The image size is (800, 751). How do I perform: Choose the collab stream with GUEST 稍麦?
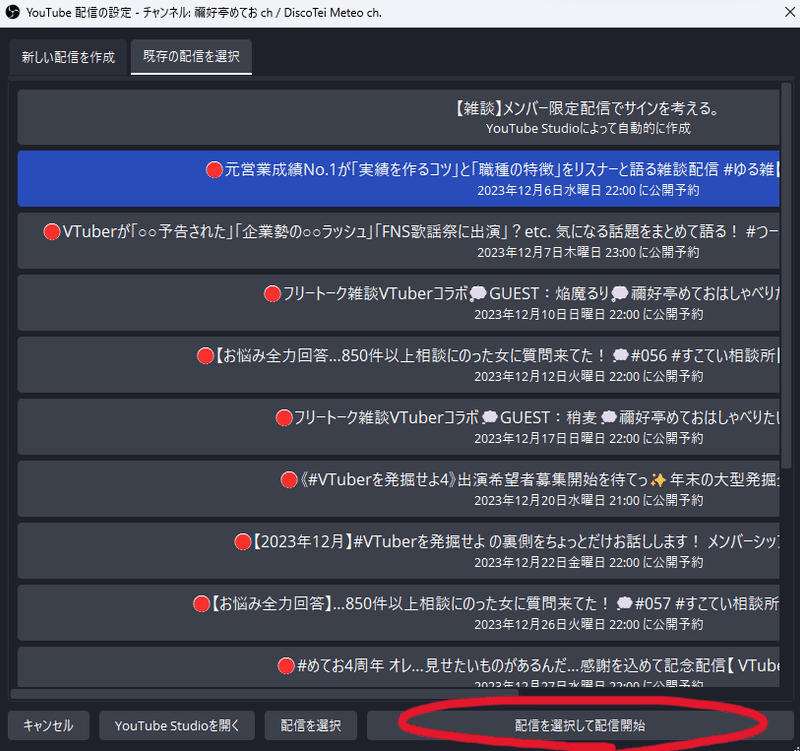tap(398, 427)
